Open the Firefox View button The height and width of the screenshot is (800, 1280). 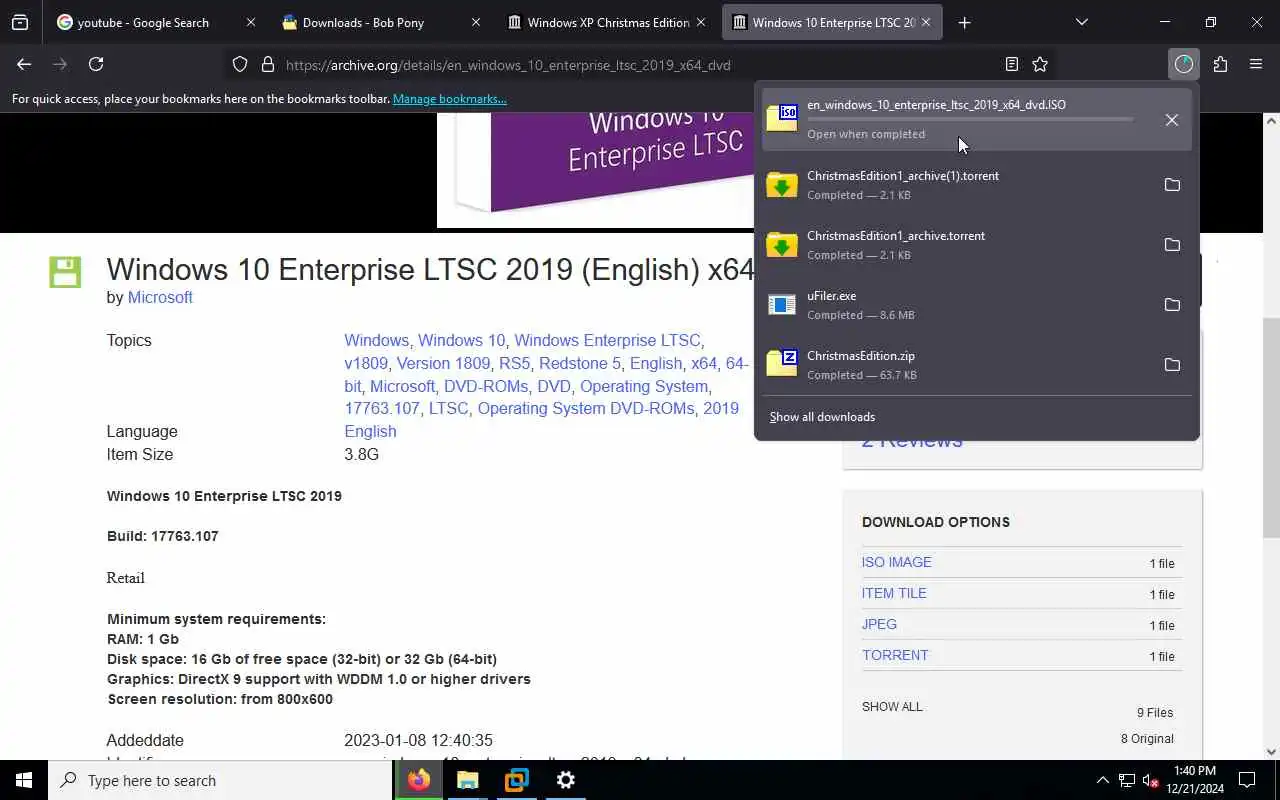point(20,22)
